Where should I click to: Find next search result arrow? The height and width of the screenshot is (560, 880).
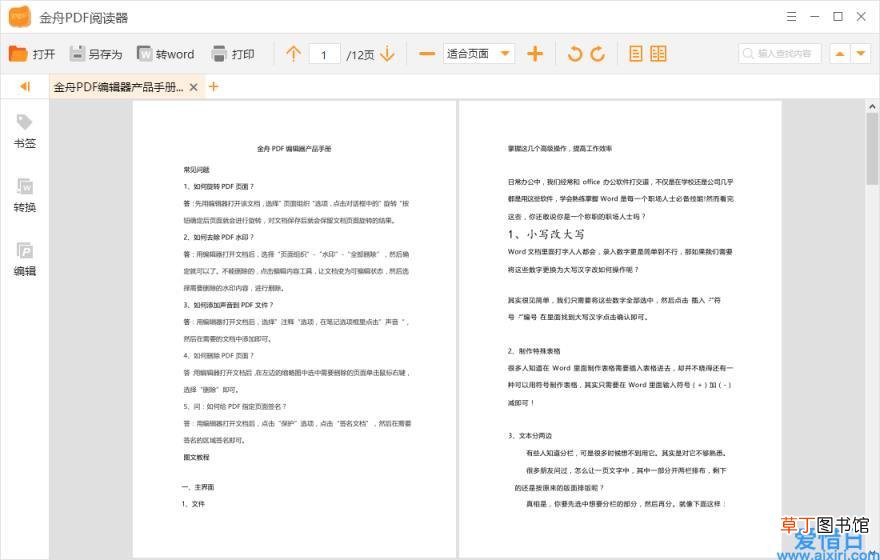point(860,53)
